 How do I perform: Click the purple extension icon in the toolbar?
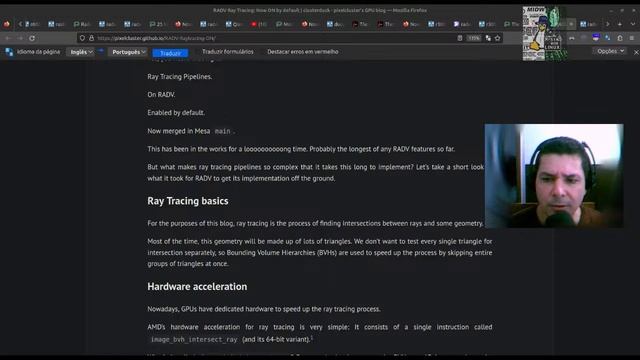(596, 38)
